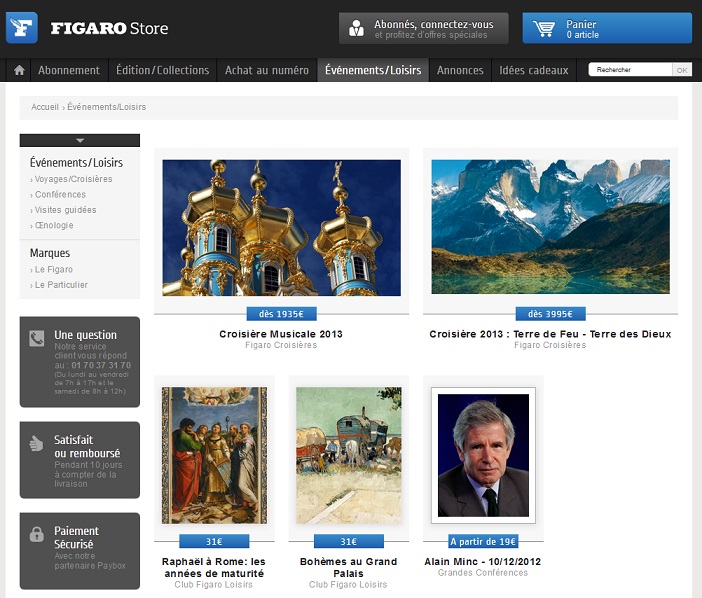Viewport: 702px width, 598px height.
Task: Click phone number 01 70 37 31 70
Action: tap(101, 365)
